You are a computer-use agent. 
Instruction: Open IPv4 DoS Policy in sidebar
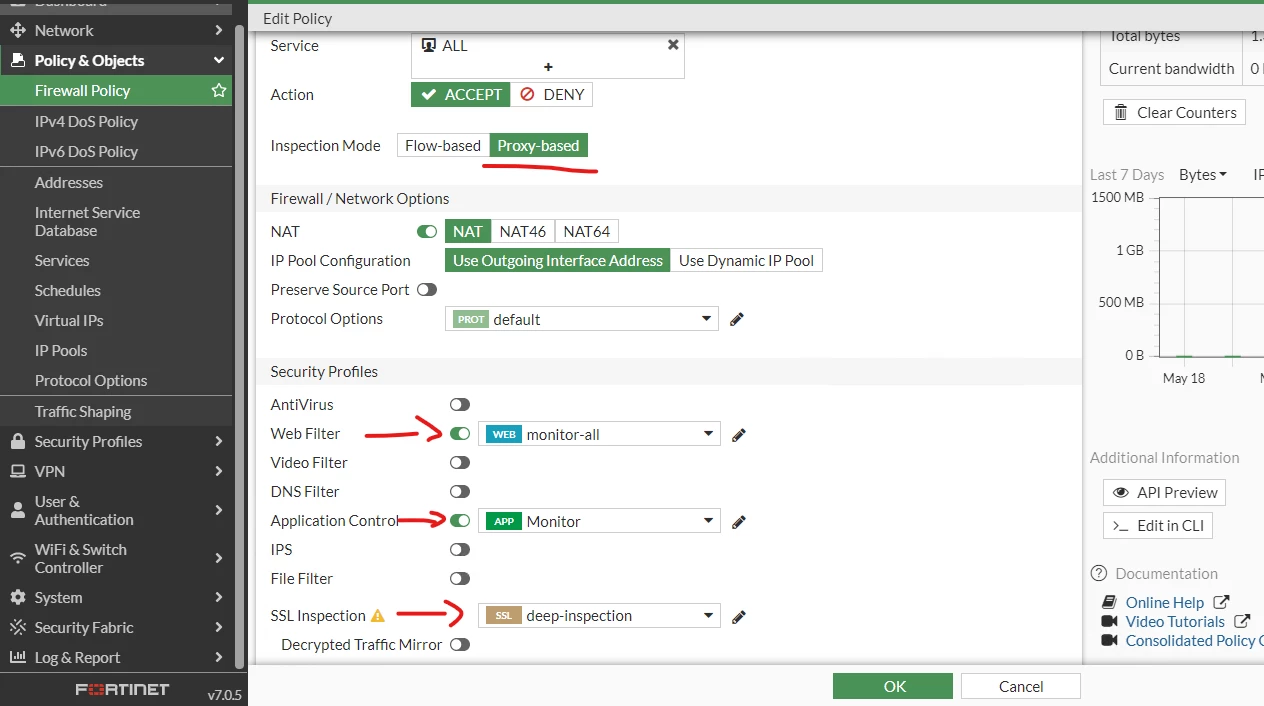pyautogui.click(x=86, y=122)
